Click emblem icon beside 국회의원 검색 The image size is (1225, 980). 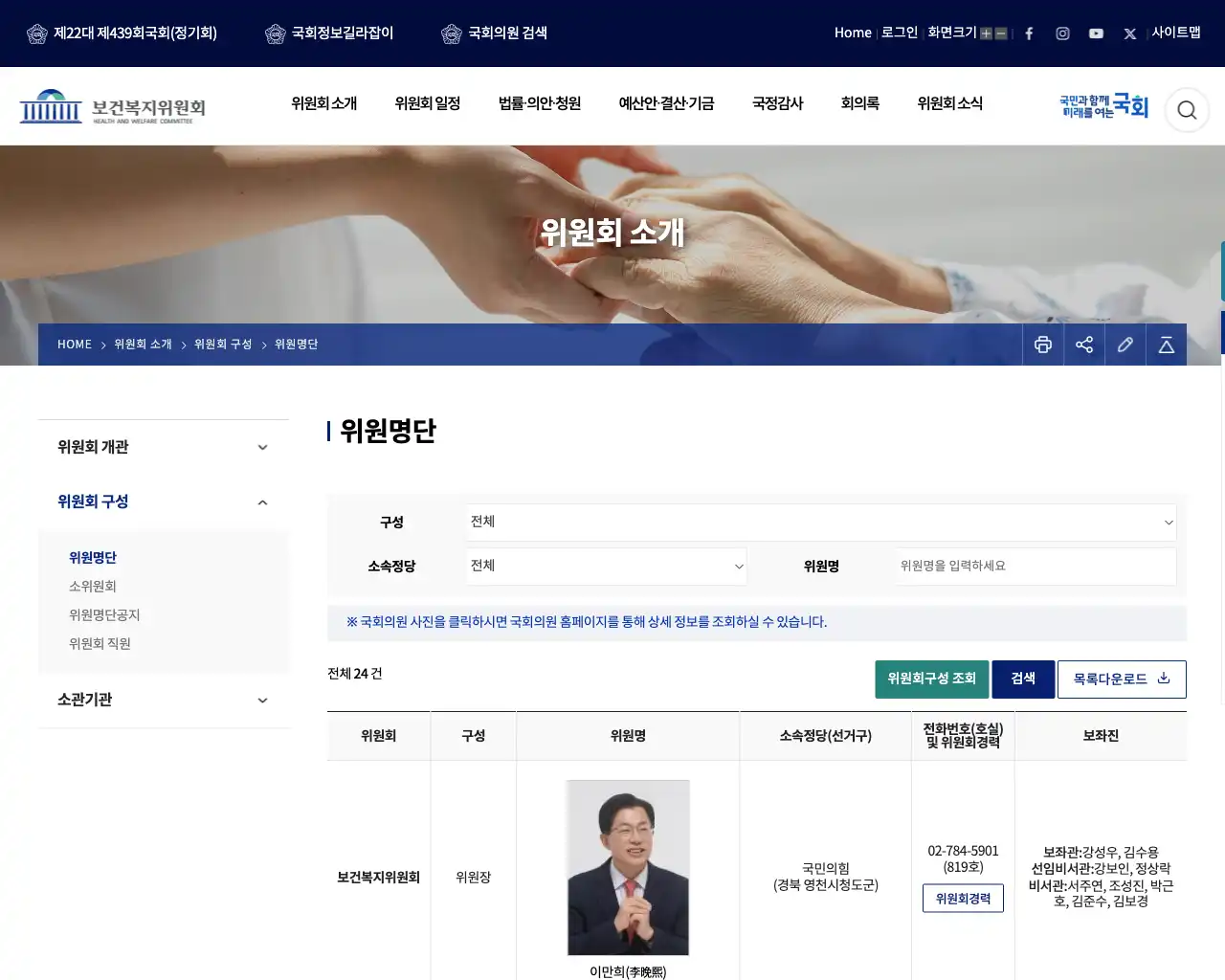pos(451,33)
